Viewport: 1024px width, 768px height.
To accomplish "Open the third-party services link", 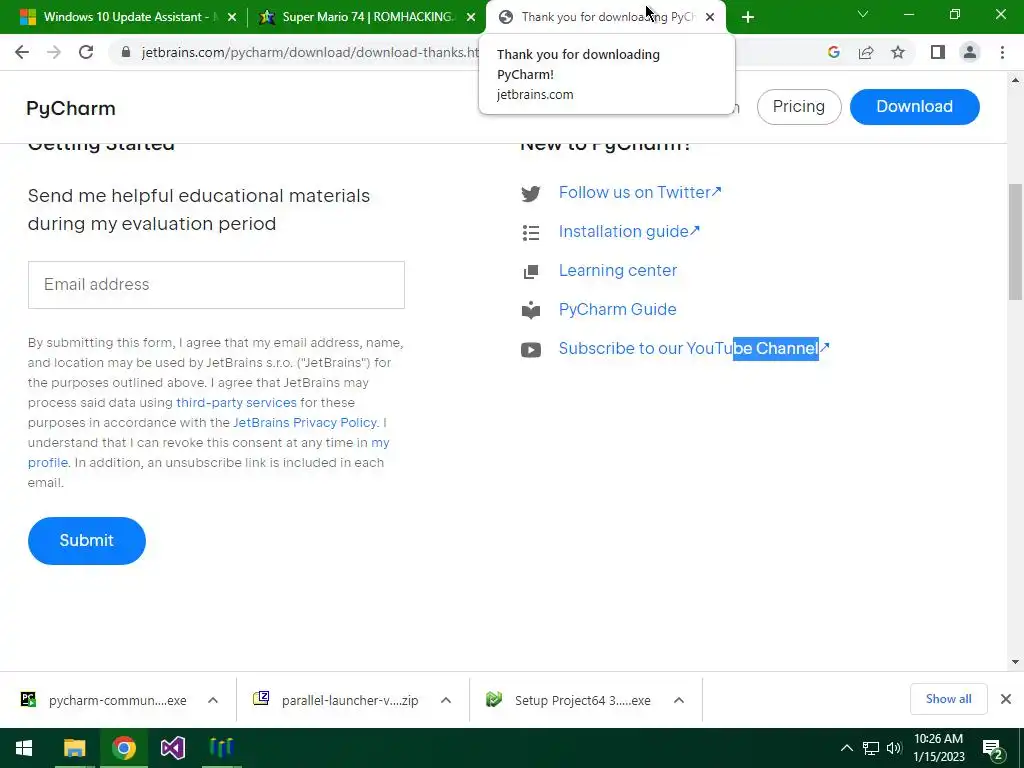I will (x=236, y=402).
